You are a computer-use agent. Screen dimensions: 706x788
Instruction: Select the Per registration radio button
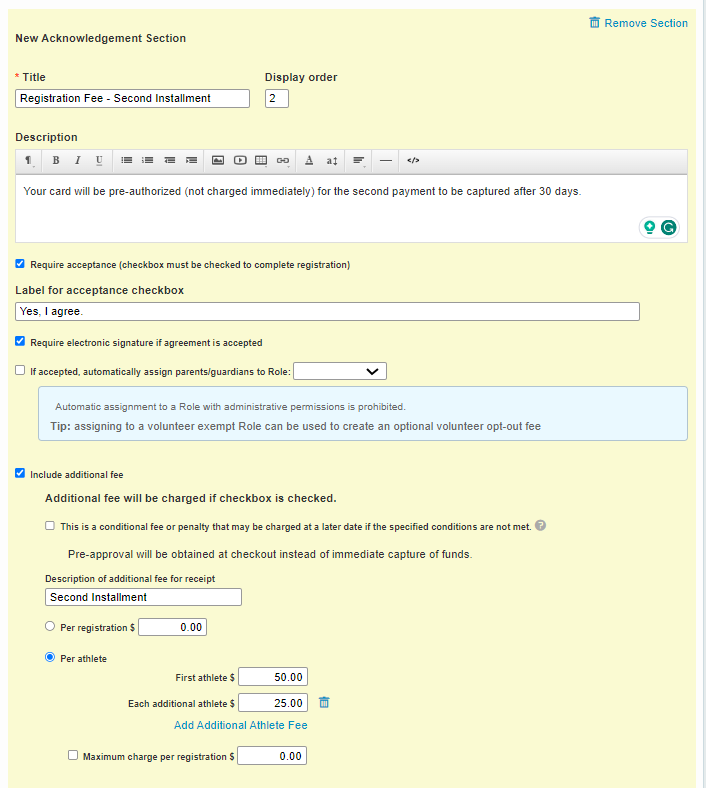tap(50, 626)
